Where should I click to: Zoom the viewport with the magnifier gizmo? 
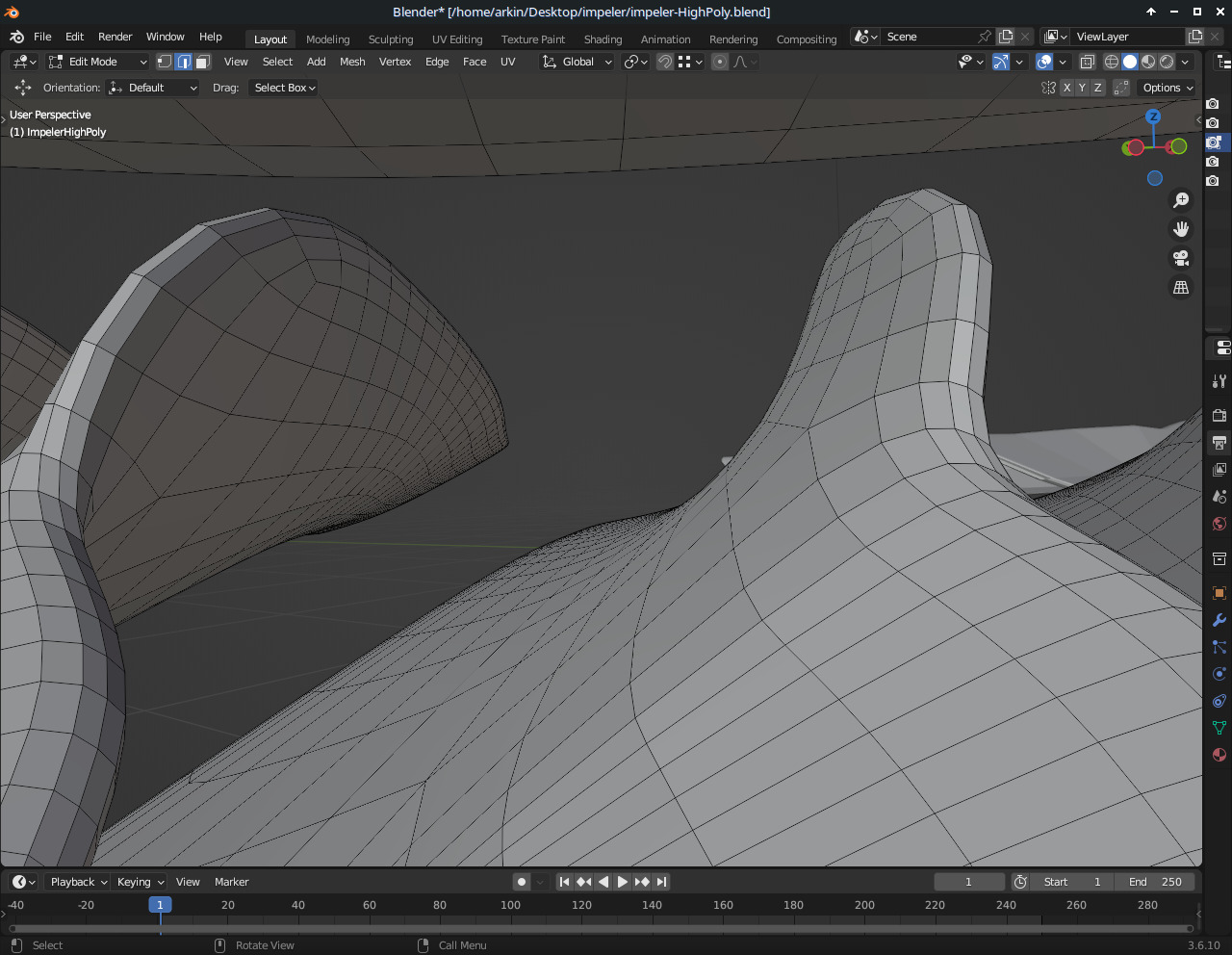pyautogui.click(x=1181, y=200)
